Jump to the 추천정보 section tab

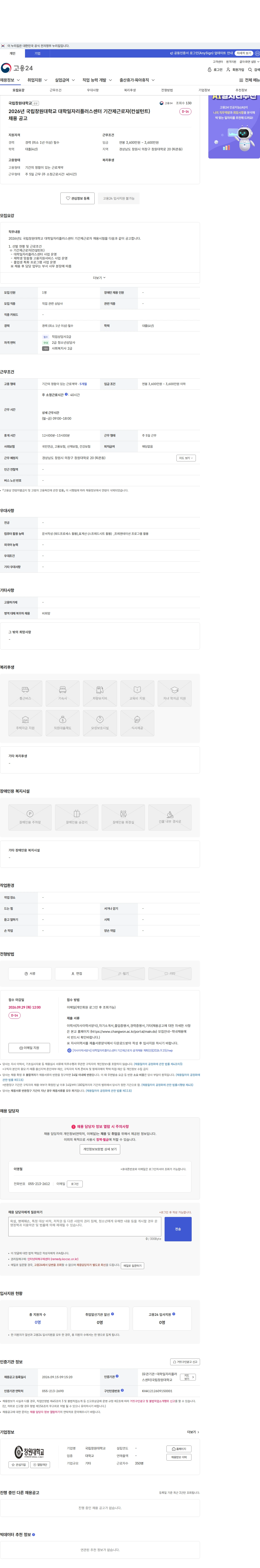[241, 90]
